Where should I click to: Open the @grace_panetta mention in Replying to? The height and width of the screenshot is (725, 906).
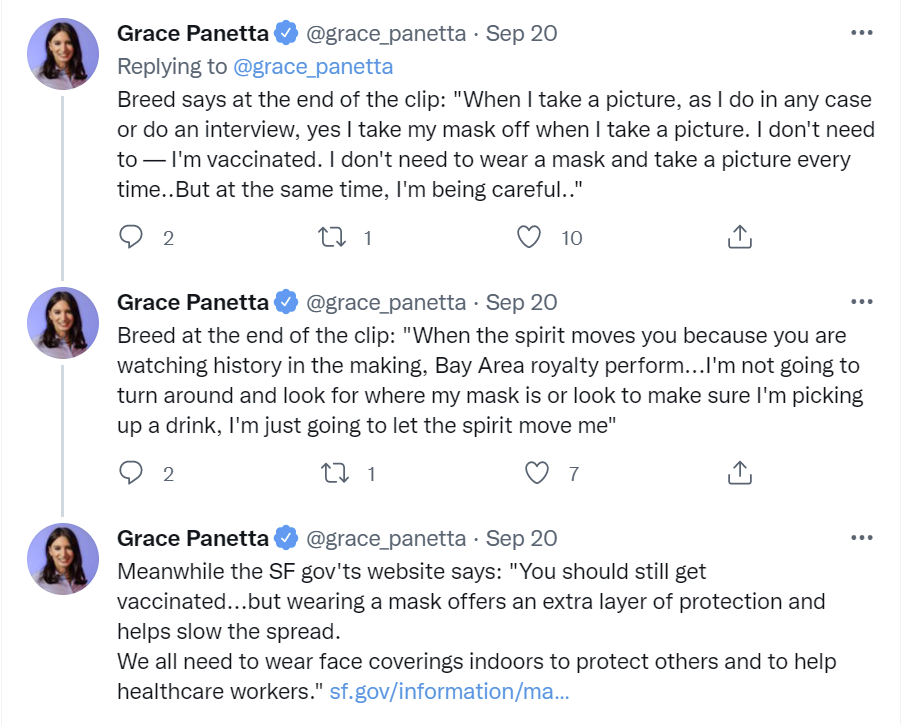pyautogui.click(x=313, y=67)
